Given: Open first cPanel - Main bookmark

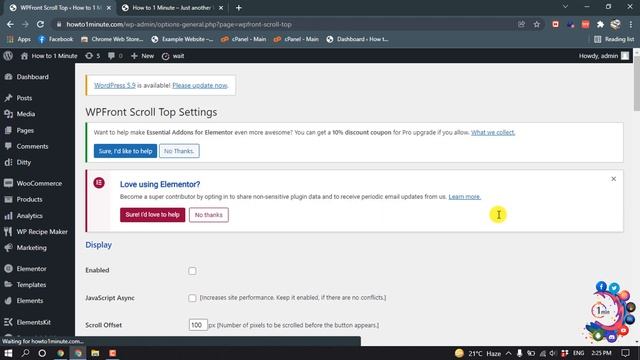Looking at the screenshot, I should click(244, 39).
